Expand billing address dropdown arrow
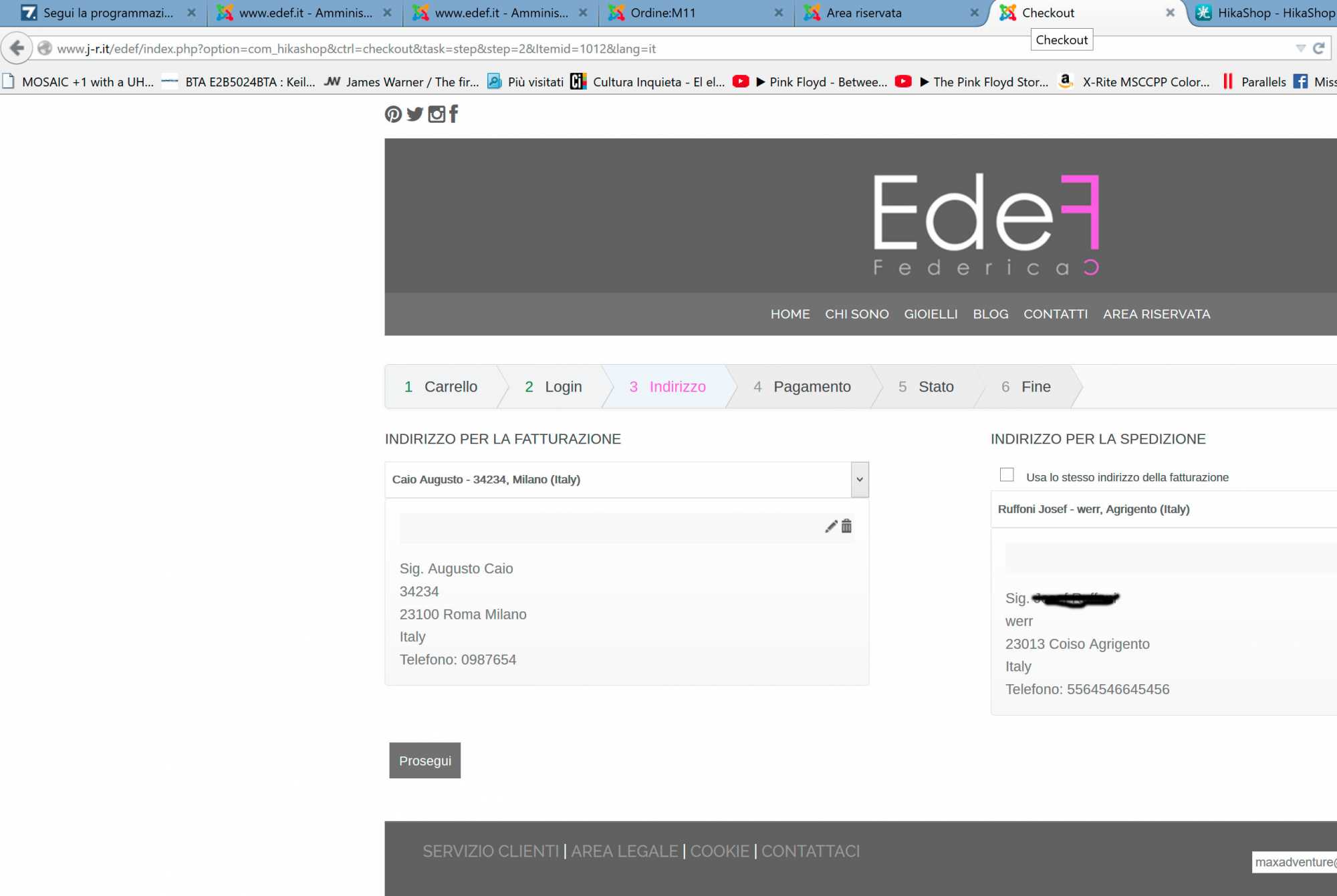This screenshot has height=896, width=1337. tap(860, 480)
